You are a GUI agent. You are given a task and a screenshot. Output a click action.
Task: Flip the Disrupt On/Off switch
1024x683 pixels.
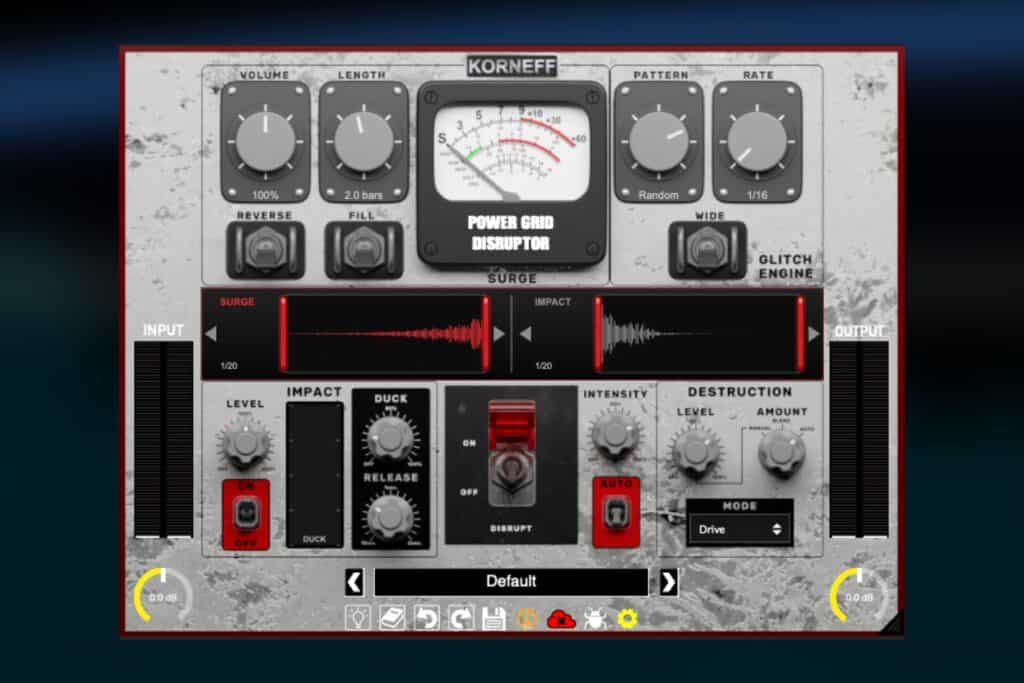coord(512,454)
